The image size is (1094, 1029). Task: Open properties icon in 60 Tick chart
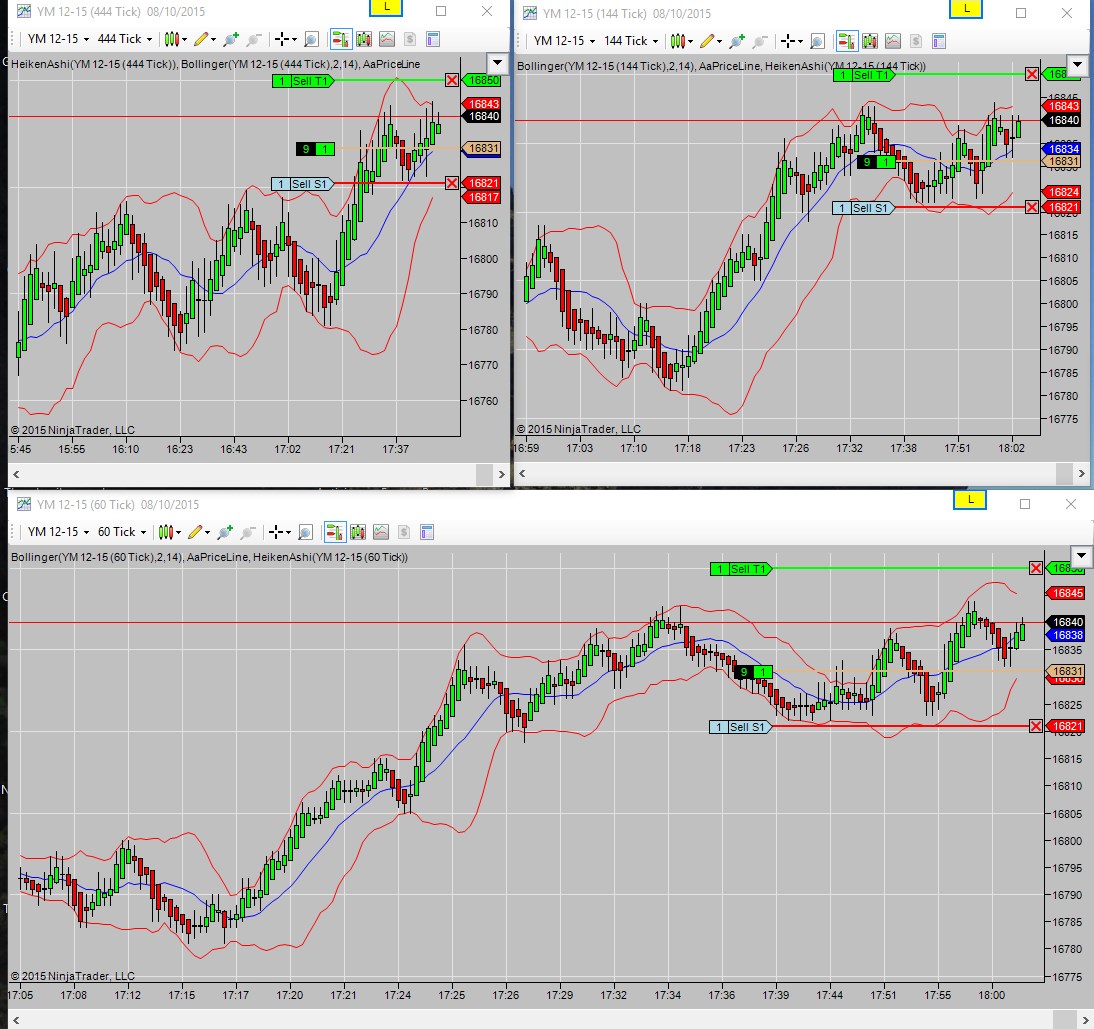tap(427, 532)
